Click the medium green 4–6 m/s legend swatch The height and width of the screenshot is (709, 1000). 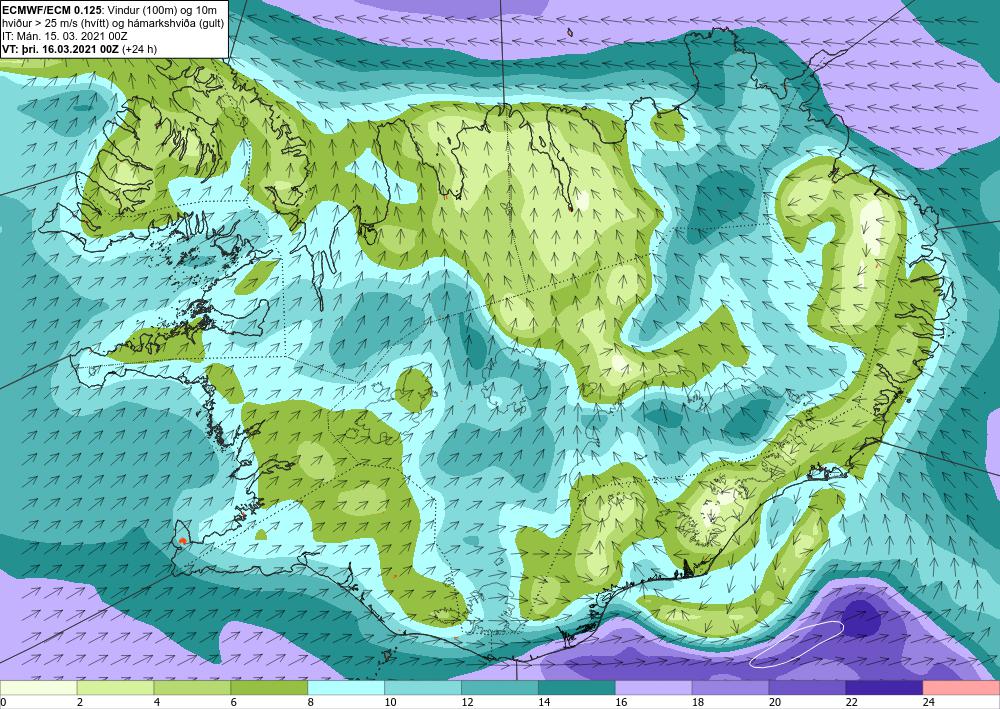[x=192, y=688]
